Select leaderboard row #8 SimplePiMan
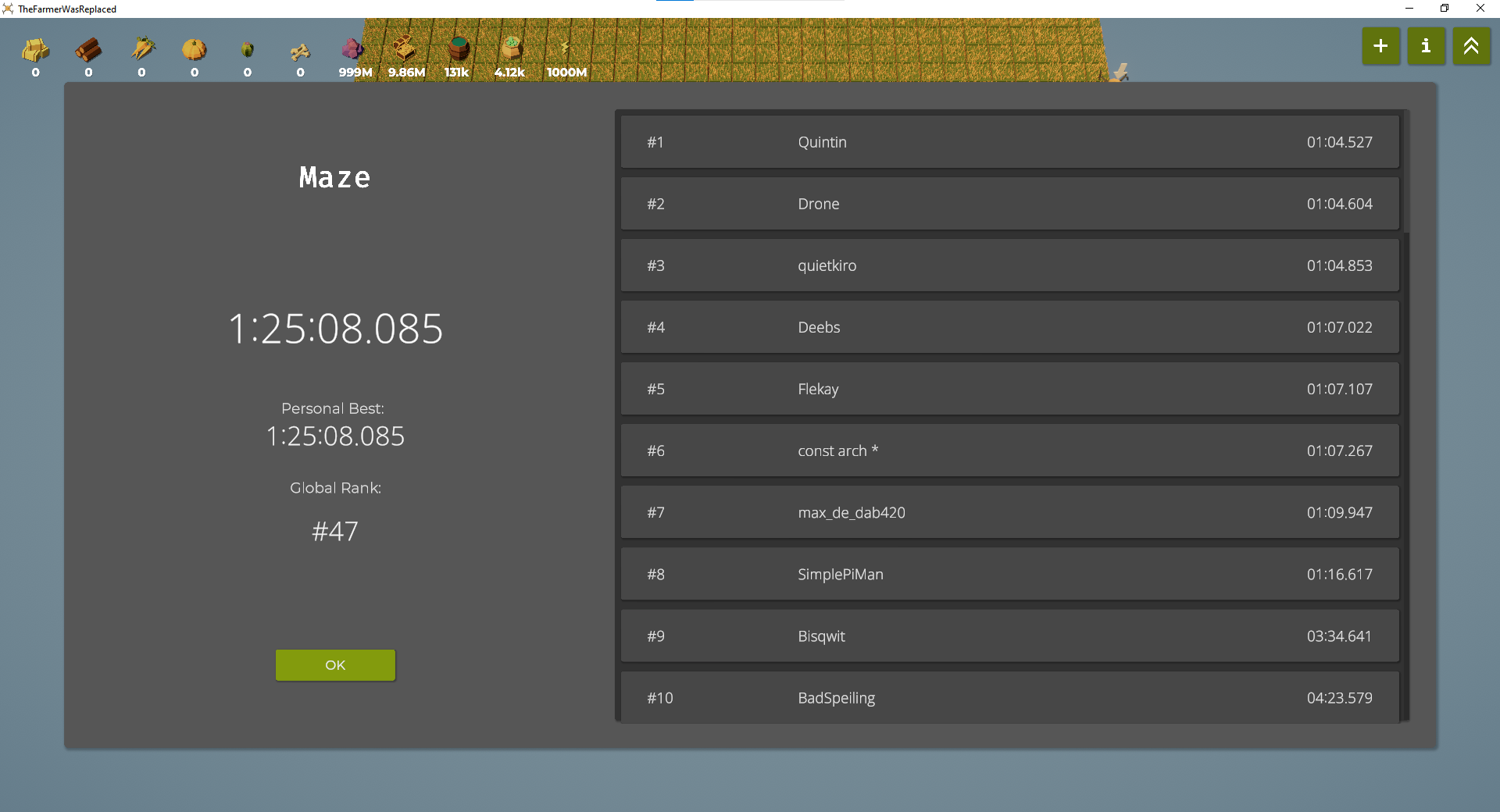1500x812 pixels. point(1009,574)
